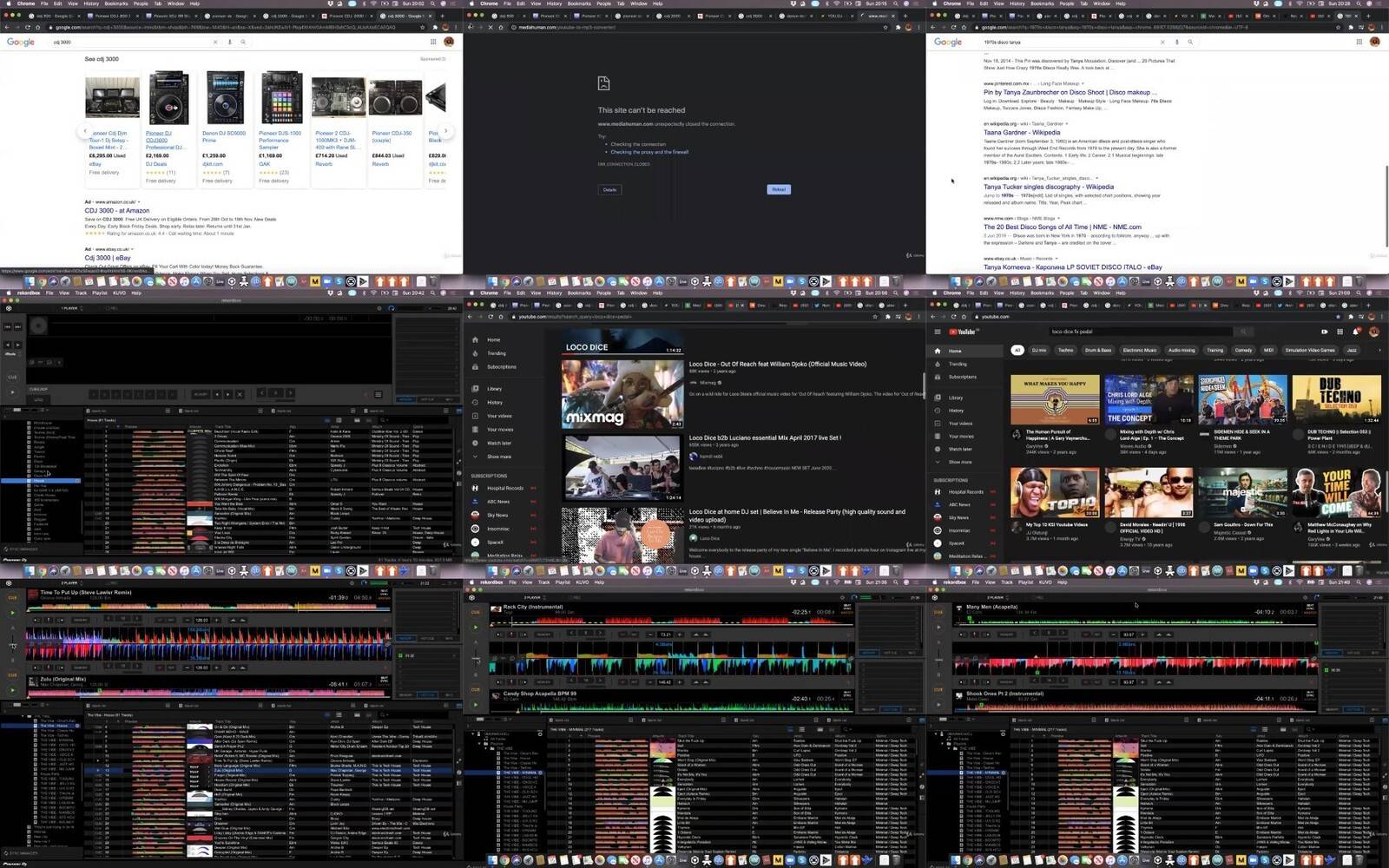Click YouTube search magnifier next to loco dice fx pedal
The width and height of the screenshot is (1389, 868).
(x=1243, y=332)
